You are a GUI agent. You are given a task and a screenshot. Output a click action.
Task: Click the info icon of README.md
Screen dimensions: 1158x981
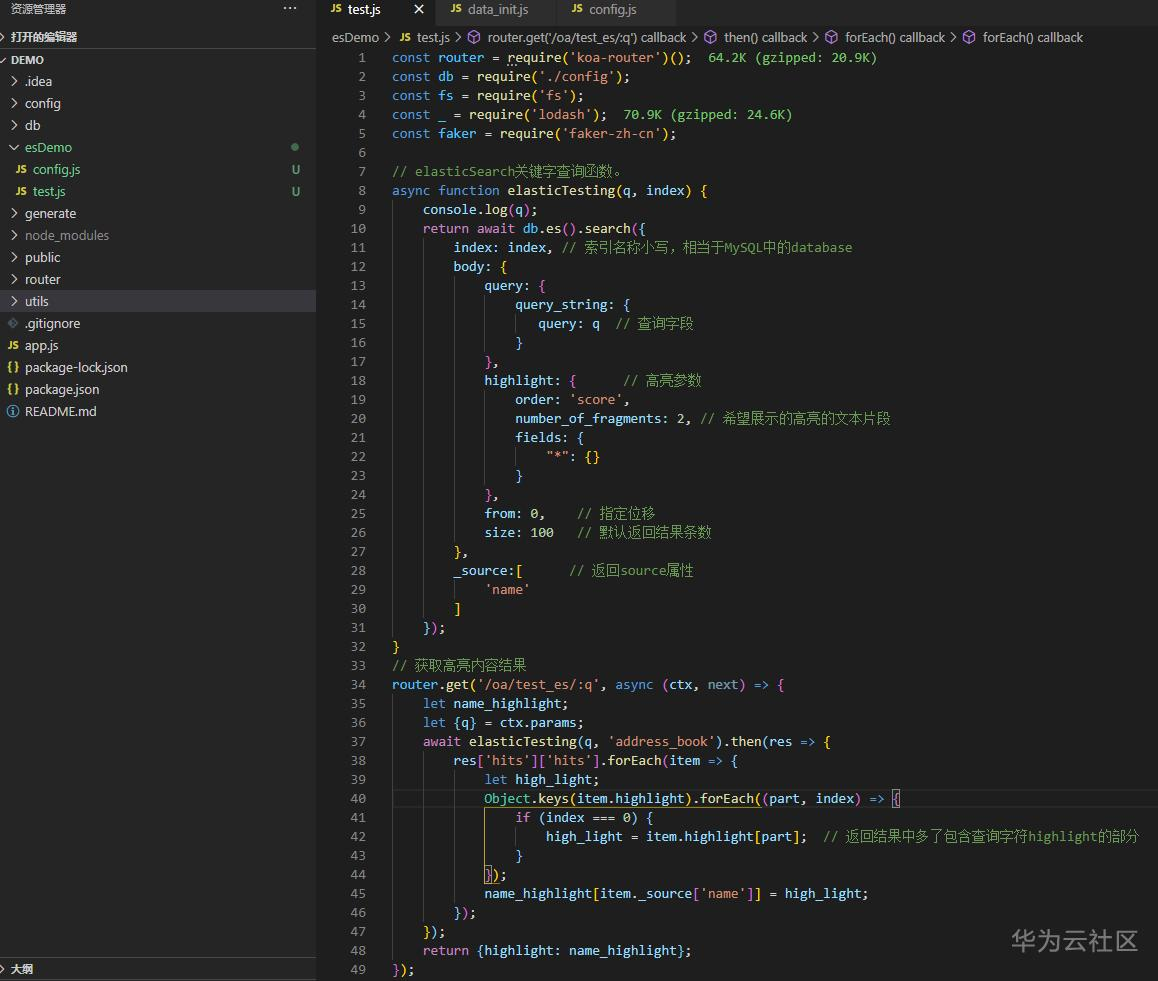point(13,411)
